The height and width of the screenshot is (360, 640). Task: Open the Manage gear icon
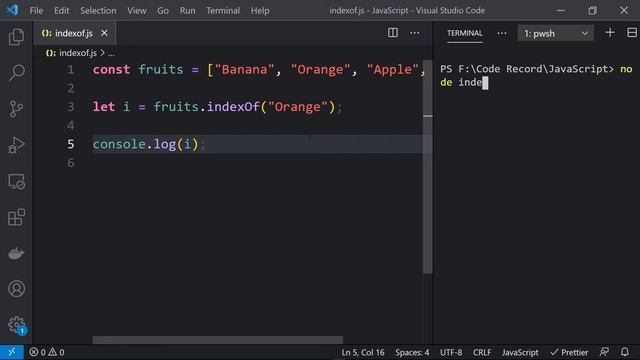click(16, 325)
